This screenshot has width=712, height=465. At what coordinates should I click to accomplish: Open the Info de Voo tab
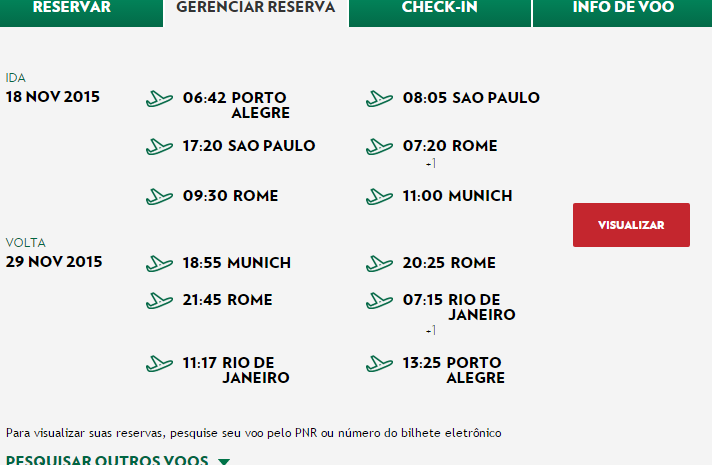[623, 11]
